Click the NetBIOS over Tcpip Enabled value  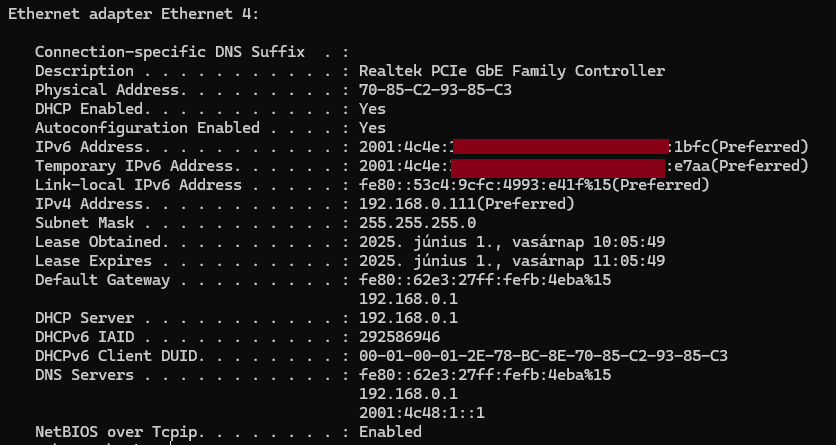coord(390,432)
